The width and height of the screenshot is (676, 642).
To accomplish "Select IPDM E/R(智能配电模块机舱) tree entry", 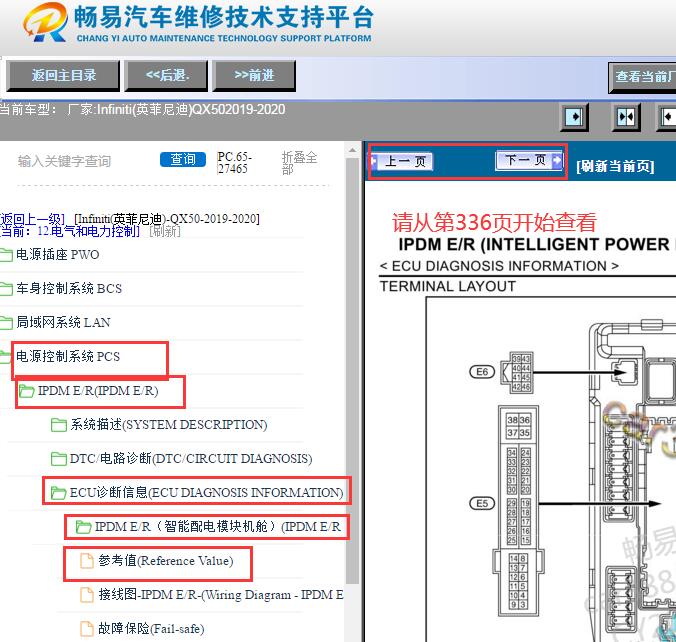I will [x=218, y=526].
